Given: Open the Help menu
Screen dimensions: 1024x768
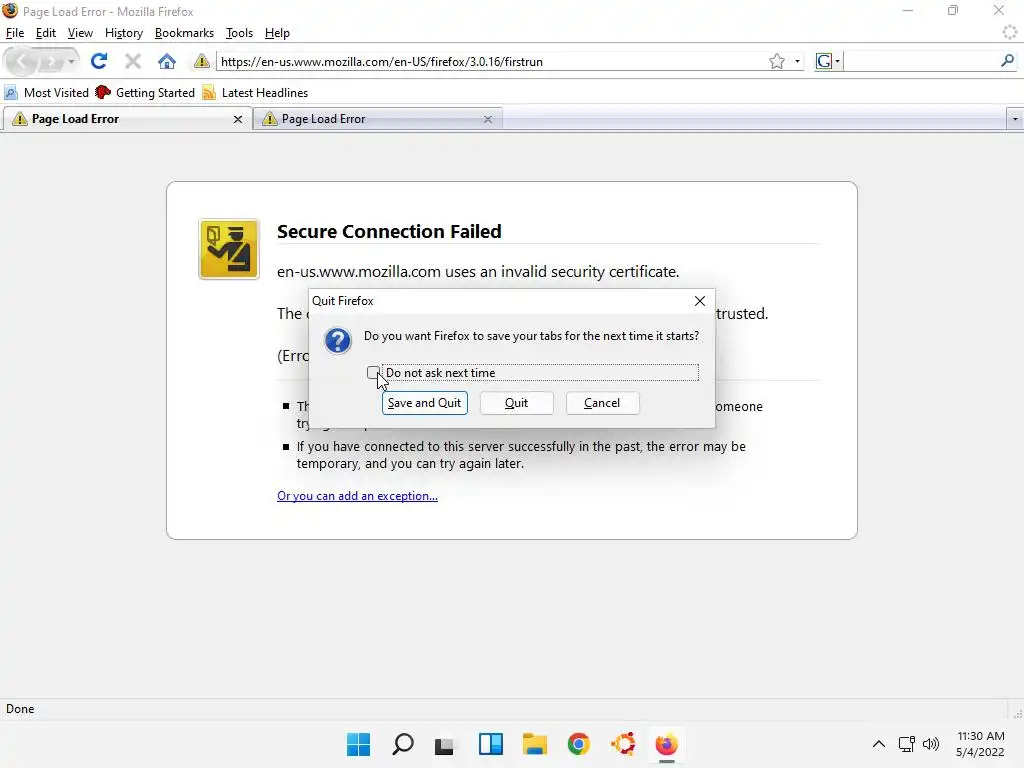Looking at the screenshot, I should [277, 33].
